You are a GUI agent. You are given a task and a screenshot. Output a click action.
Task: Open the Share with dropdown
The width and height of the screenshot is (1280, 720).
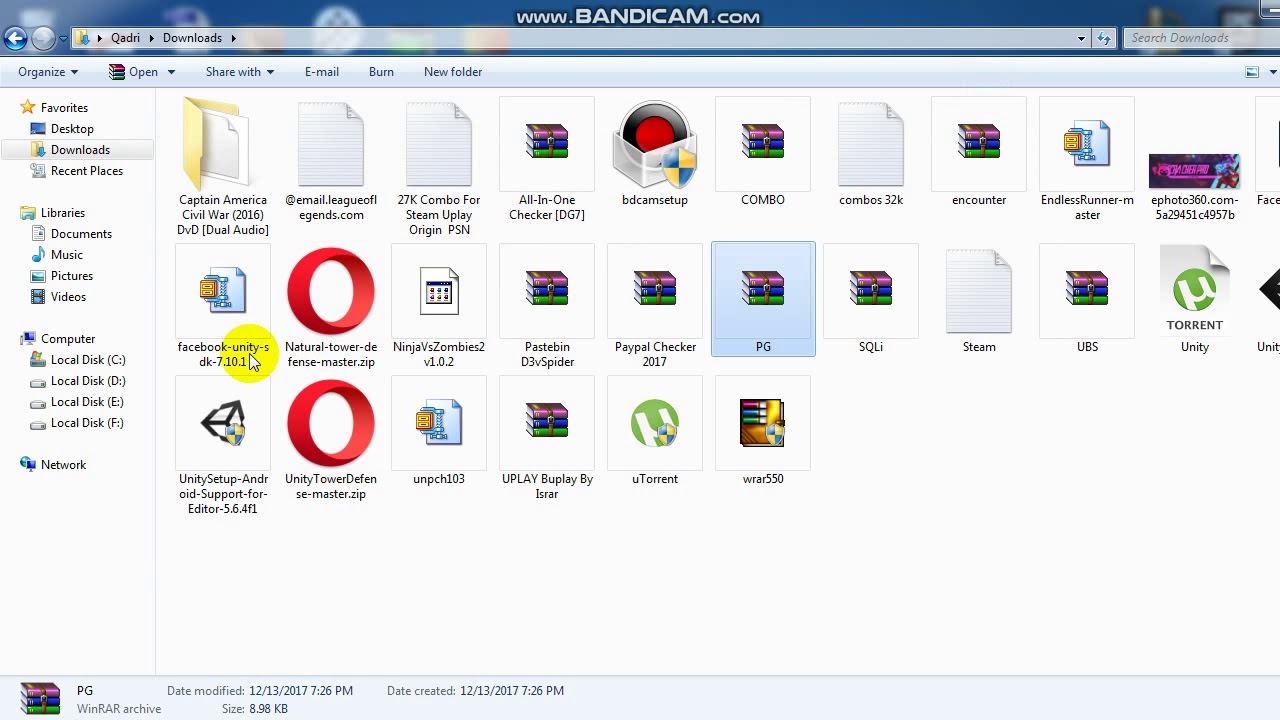(239, 72)
